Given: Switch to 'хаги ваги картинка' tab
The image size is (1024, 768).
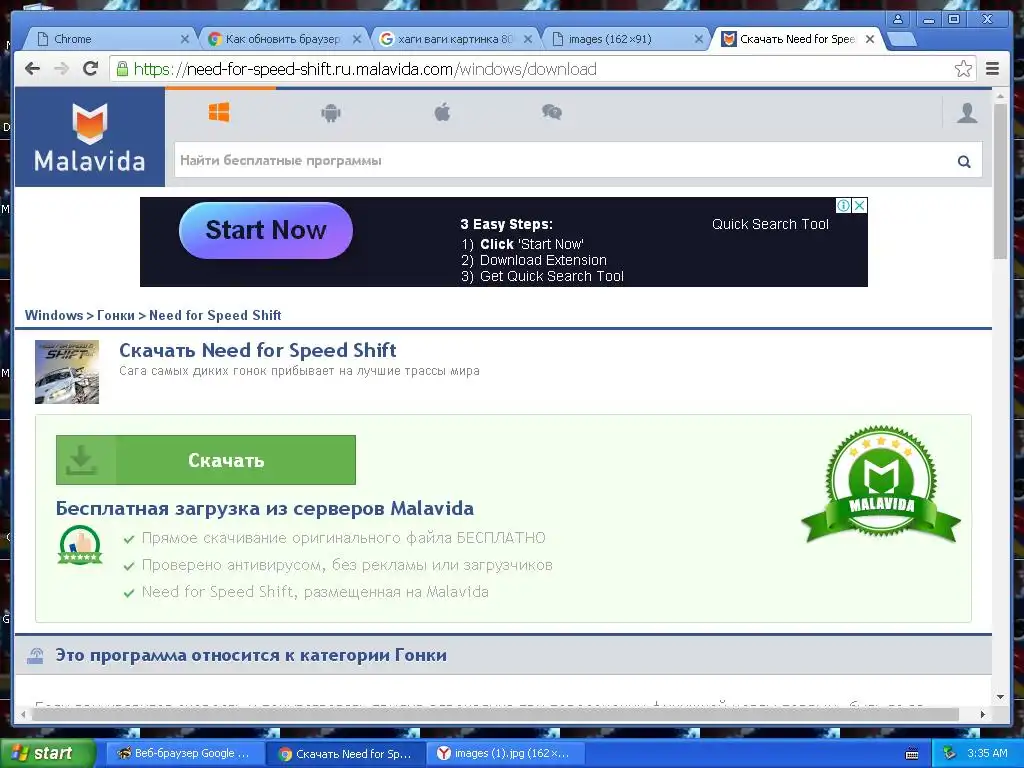Looking at the screenshot, I should click(455, 39).
